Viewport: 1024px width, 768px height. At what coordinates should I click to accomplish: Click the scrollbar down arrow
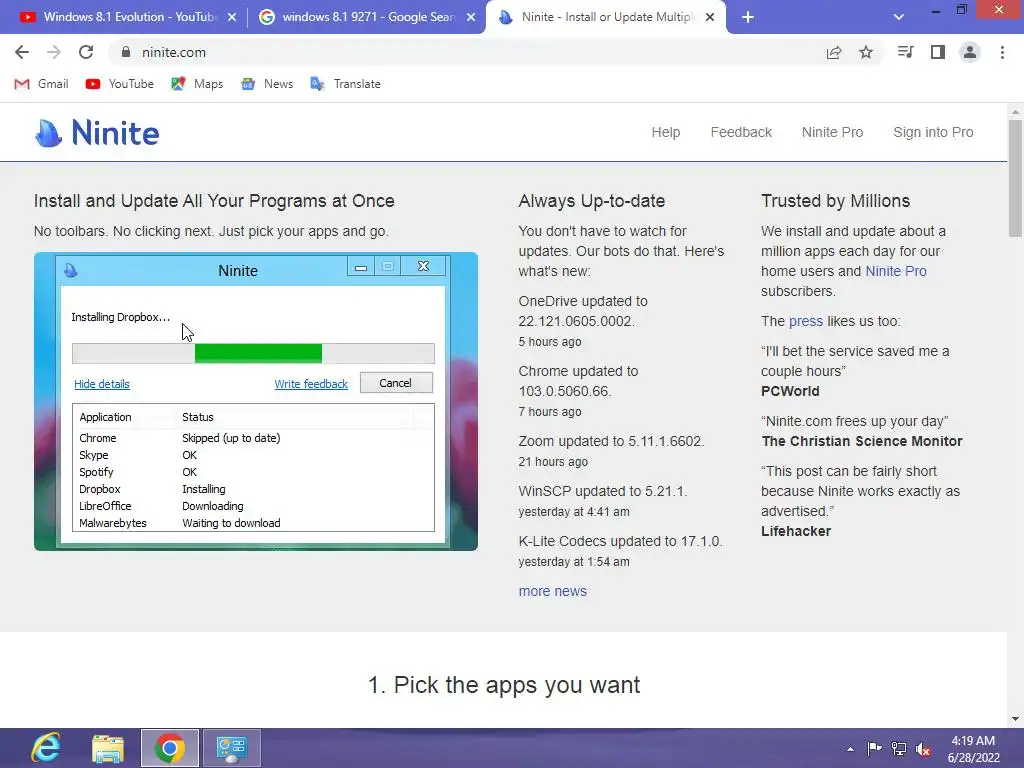tap(1015, 719)
